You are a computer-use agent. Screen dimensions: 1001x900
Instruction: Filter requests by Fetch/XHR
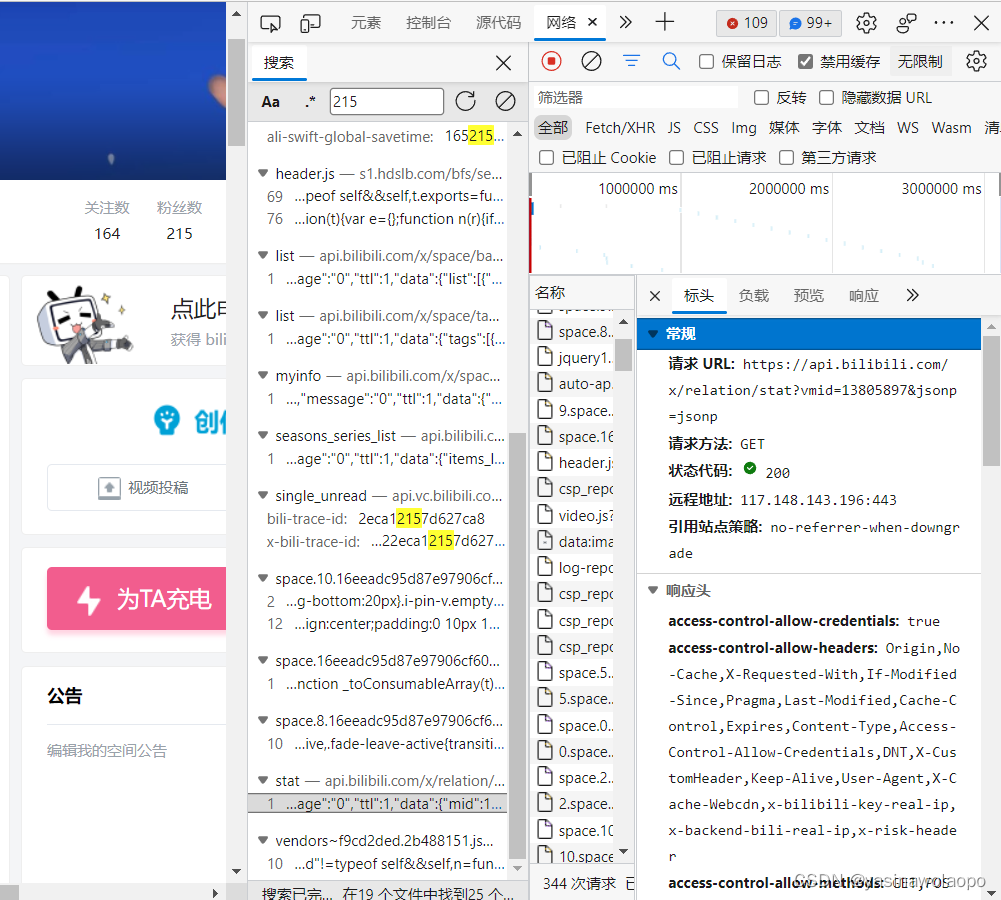(620, 128)
